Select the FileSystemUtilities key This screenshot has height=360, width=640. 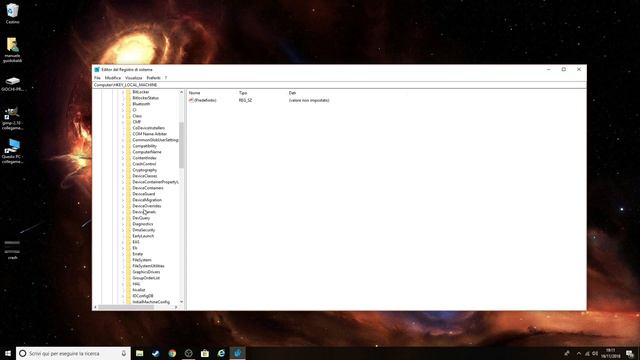pos(149,266)
